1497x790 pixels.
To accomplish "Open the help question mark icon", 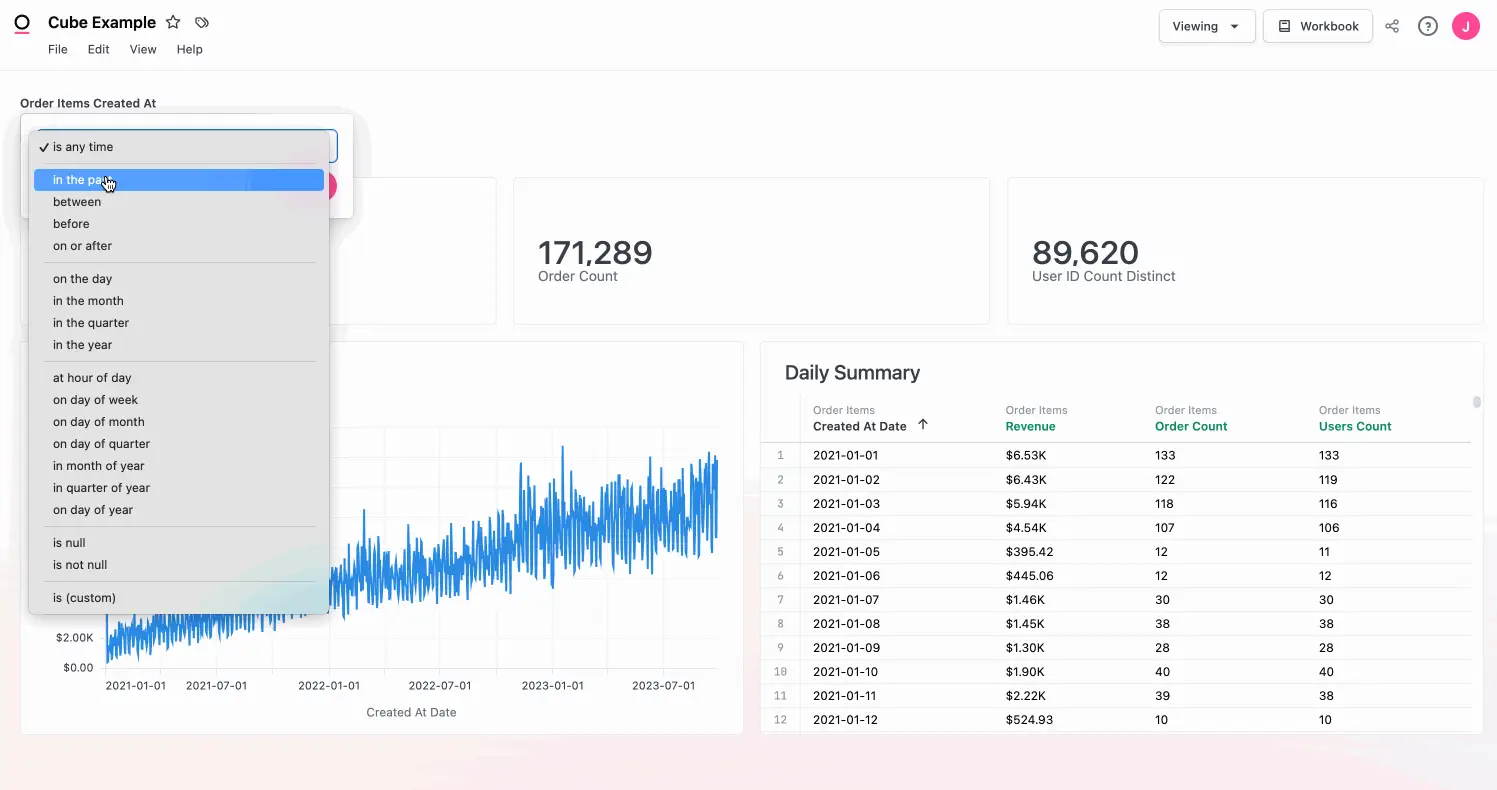I will [1428, 26].
